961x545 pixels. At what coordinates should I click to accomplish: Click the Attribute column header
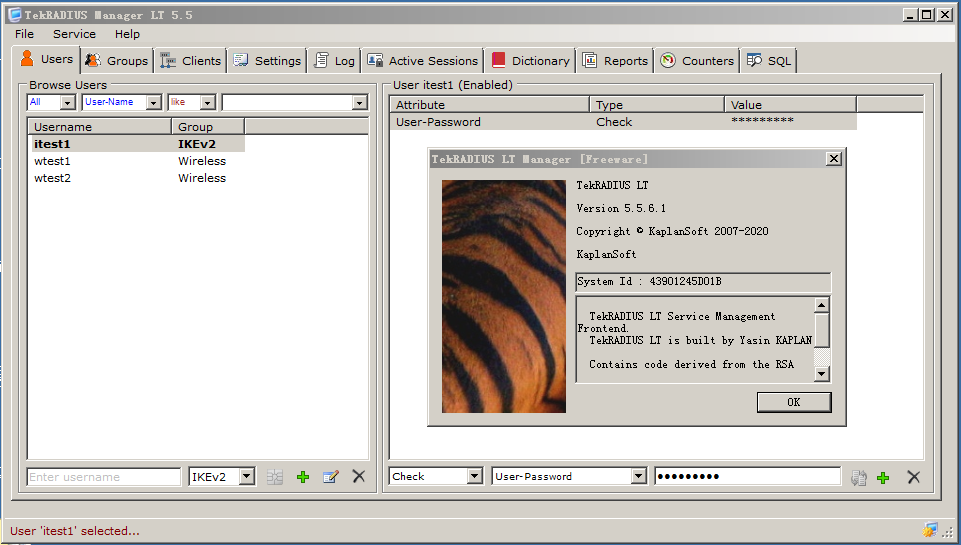(489, 105)
